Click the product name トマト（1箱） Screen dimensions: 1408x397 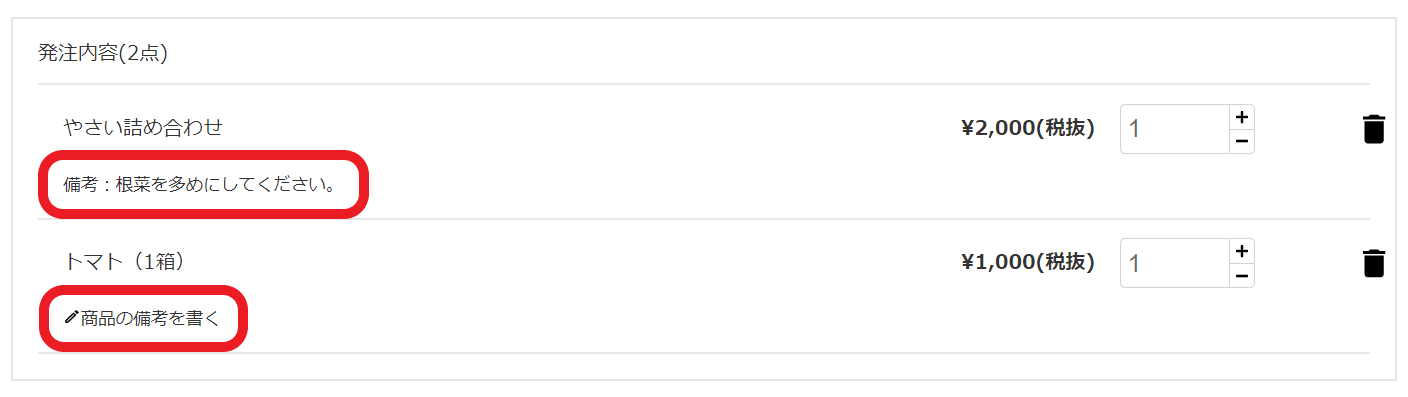coord(124,262)
